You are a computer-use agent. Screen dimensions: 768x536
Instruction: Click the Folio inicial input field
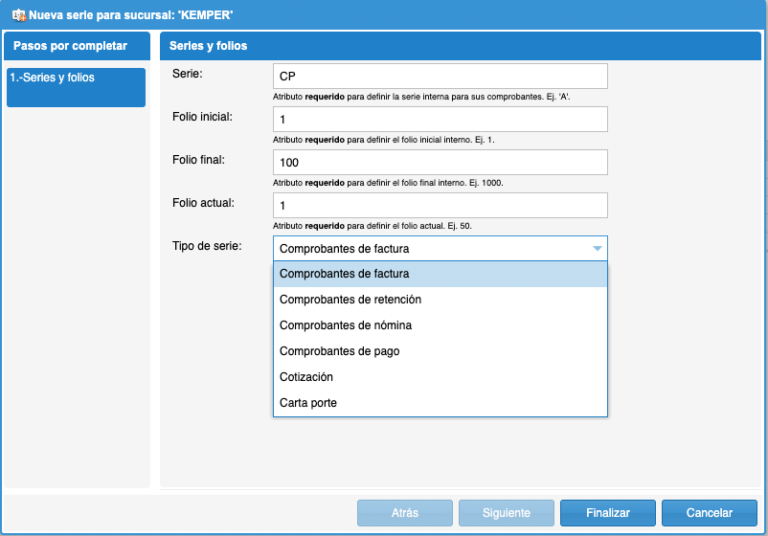tap(440, 119)
